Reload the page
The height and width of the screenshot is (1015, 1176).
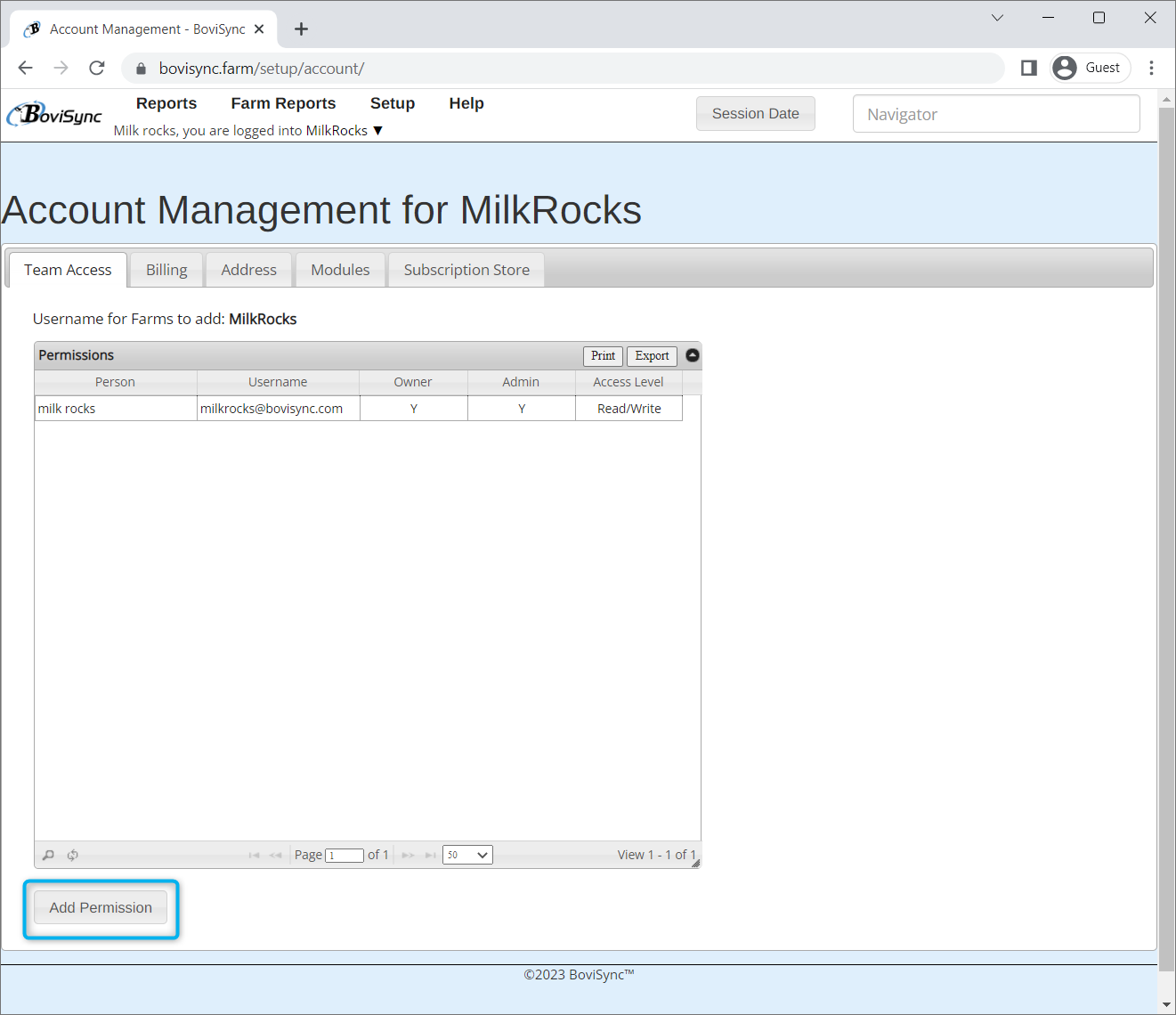[97, 68]
